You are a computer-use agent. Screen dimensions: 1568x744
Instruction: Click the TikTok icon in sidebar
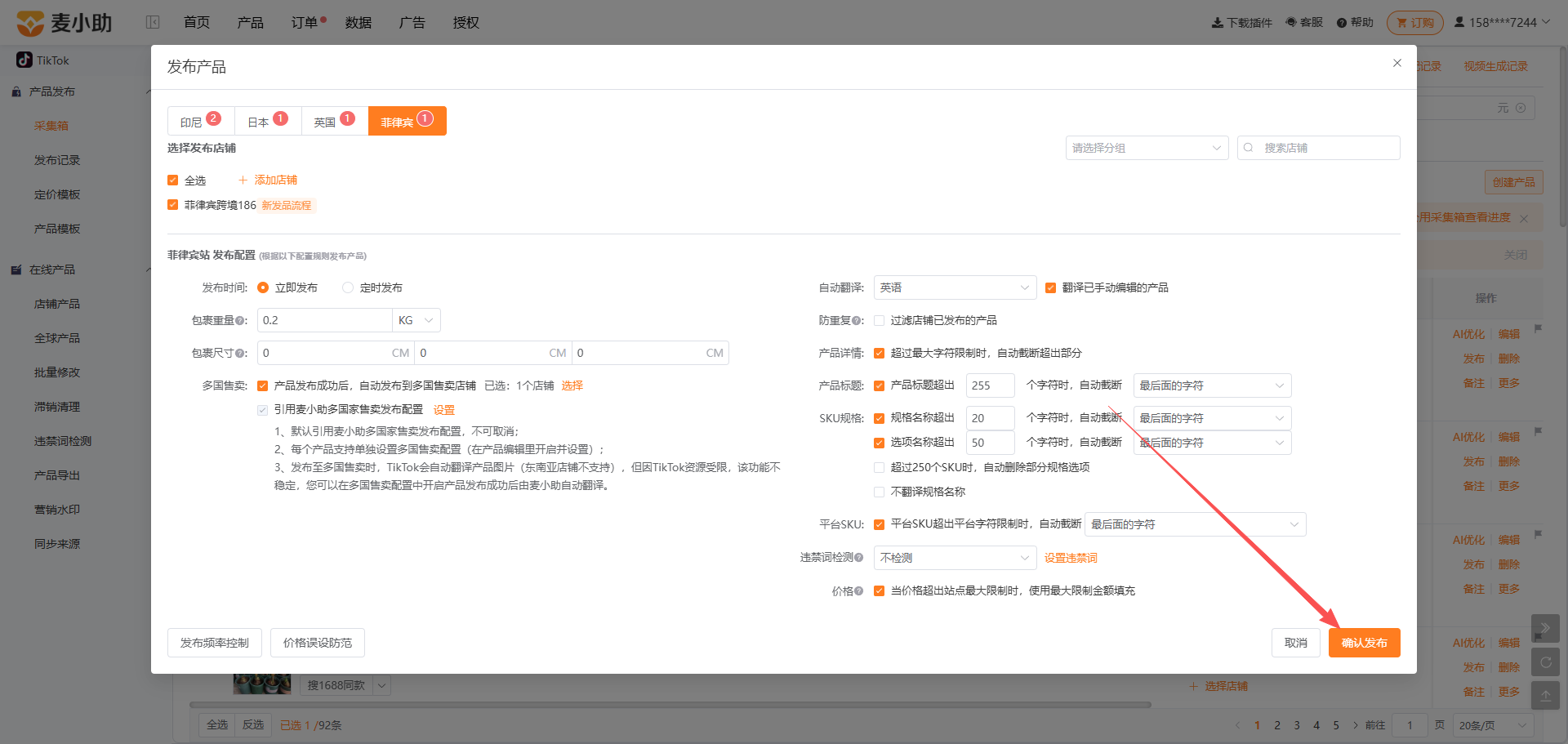[24, 60]
